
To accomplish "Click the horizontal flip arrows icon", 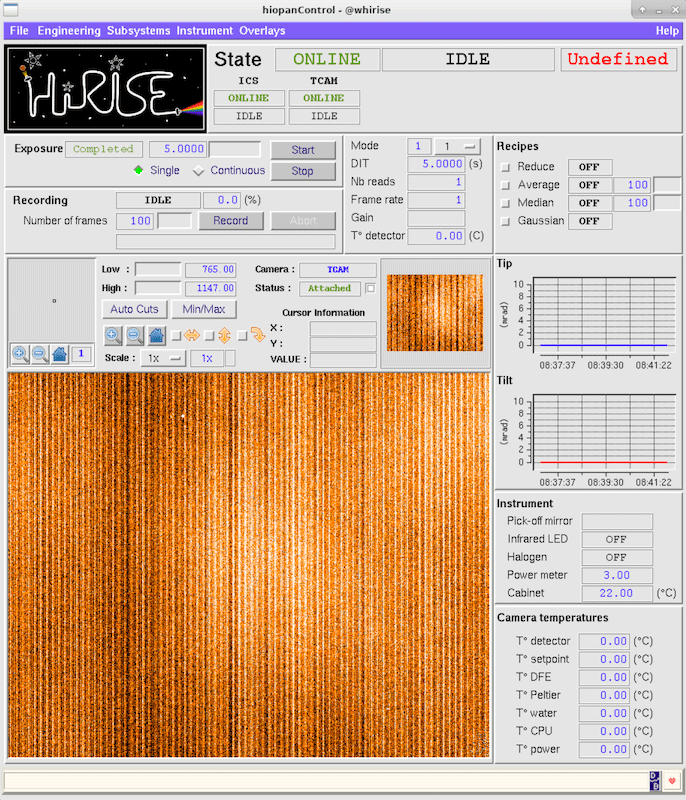I will coord(192,336).
